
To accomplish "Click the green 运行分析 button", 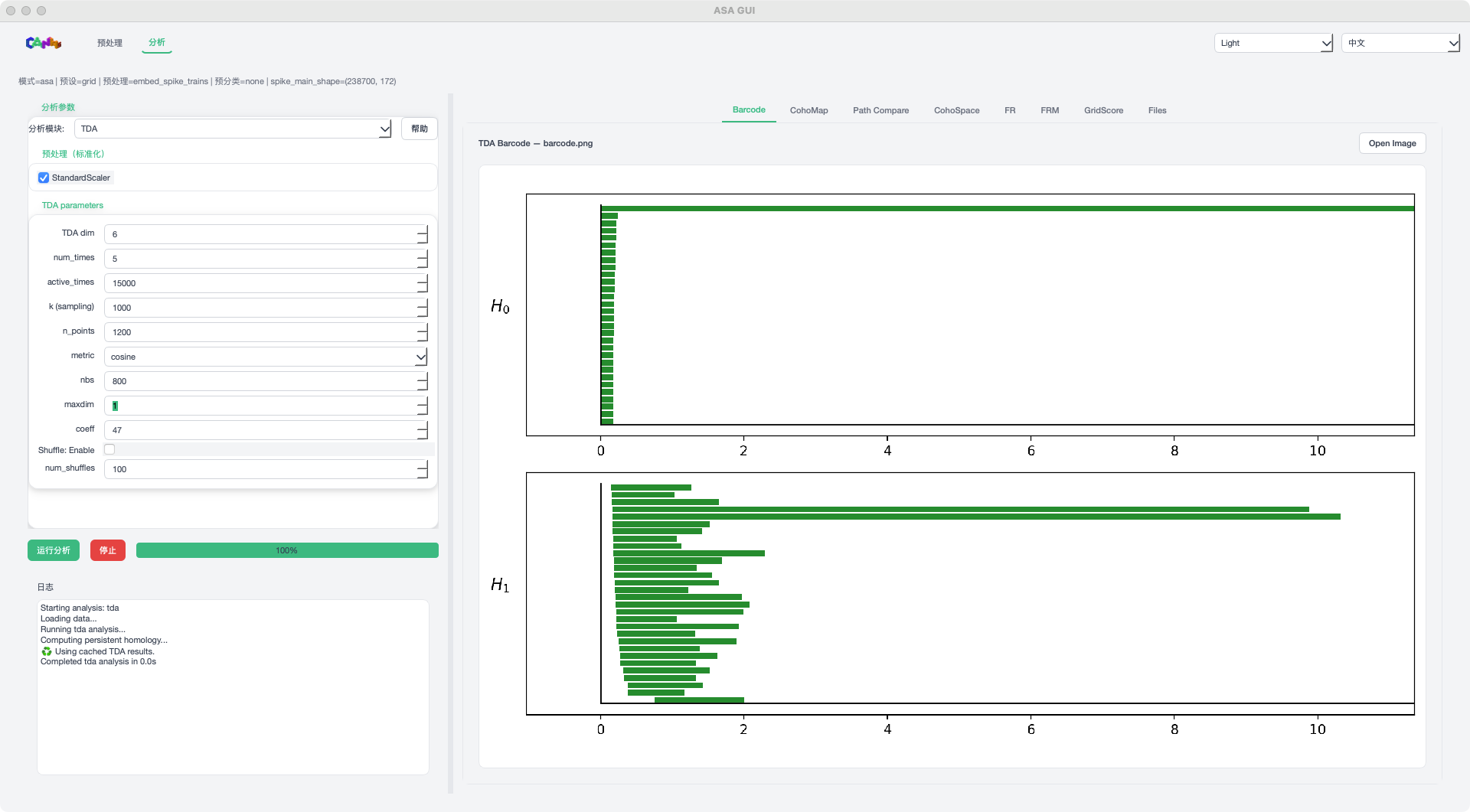I will pyautogui.click(x=54, y=550).
